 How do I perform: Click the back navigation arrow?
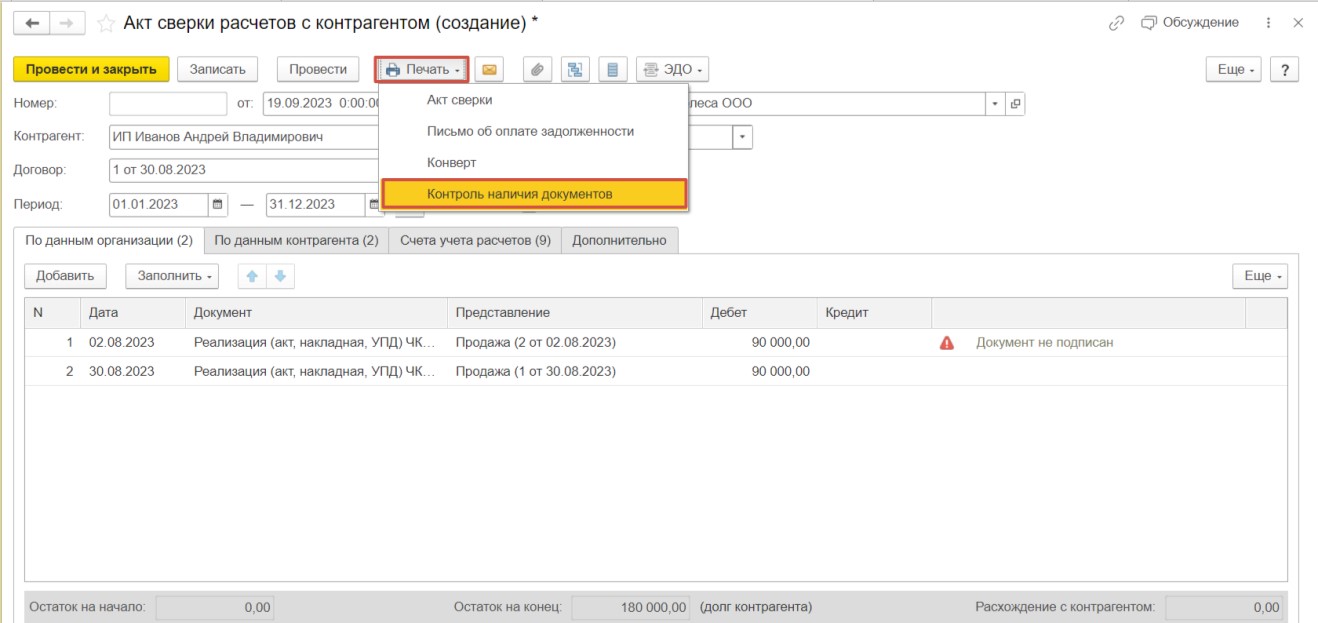32,23
